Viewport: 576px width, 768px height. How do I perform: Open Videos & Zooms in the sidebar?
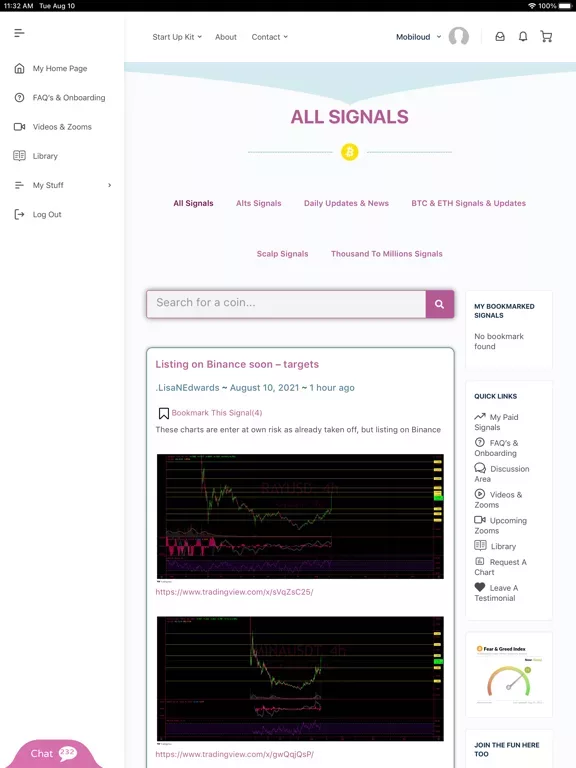tap(62, 127)
